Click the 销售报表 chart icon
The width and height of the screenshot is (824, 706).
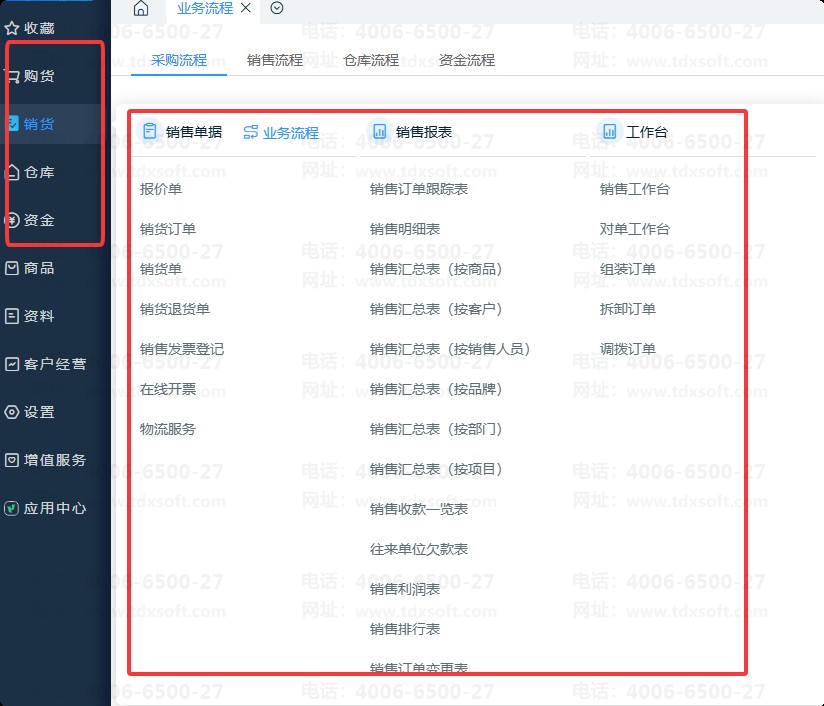(x=379, y=131)
